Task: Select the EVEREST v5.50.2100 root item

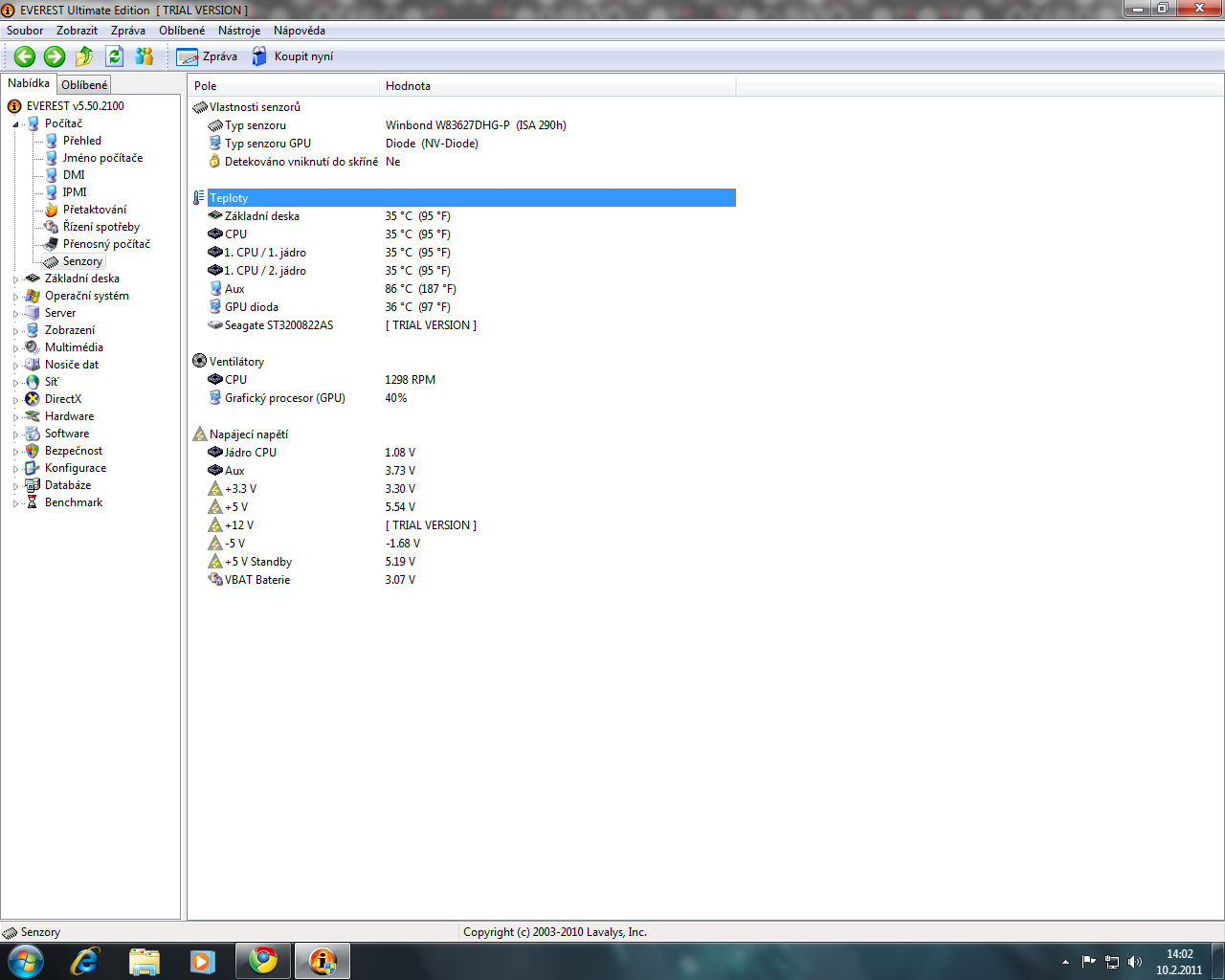Action: pos(76,106)
